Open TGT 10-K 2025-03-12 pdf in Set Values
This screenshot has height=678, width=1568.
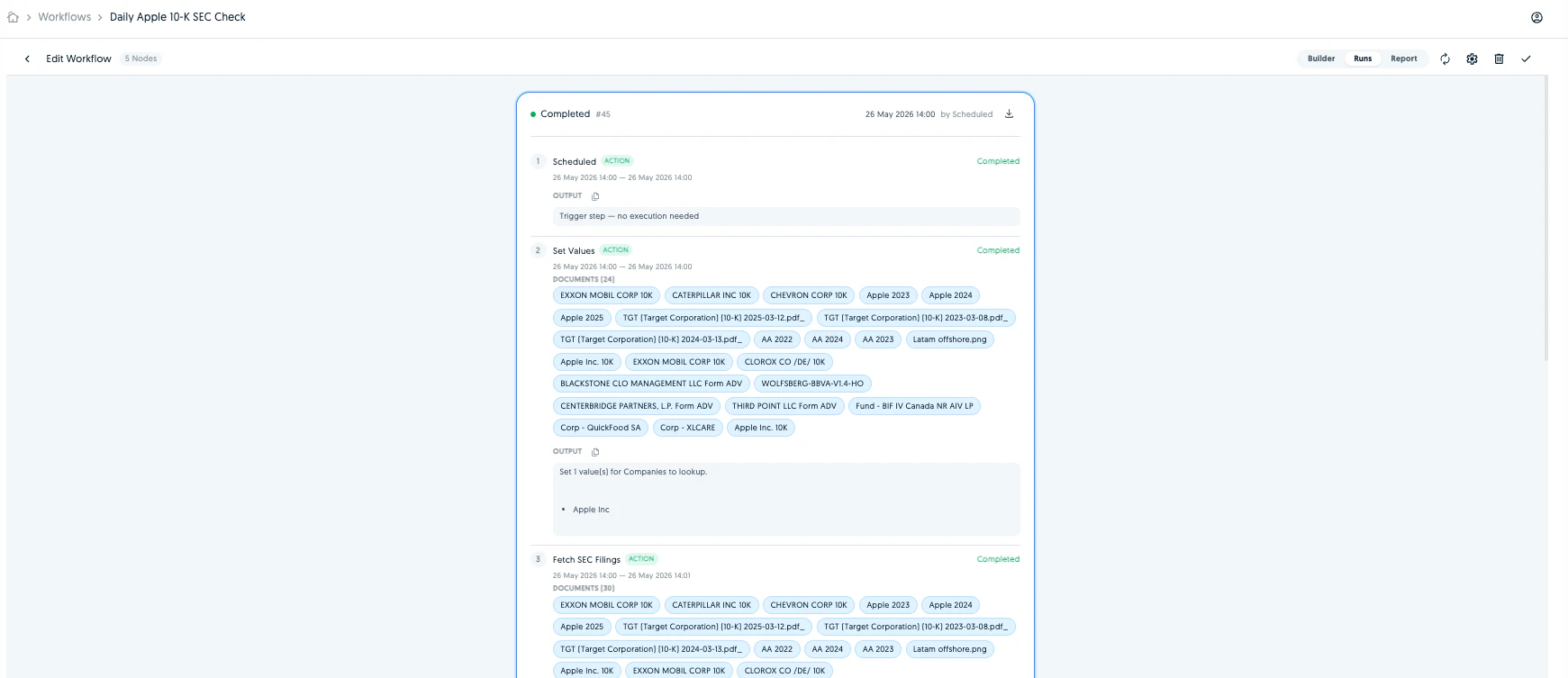pyautogui.click(x=713, y=318)
